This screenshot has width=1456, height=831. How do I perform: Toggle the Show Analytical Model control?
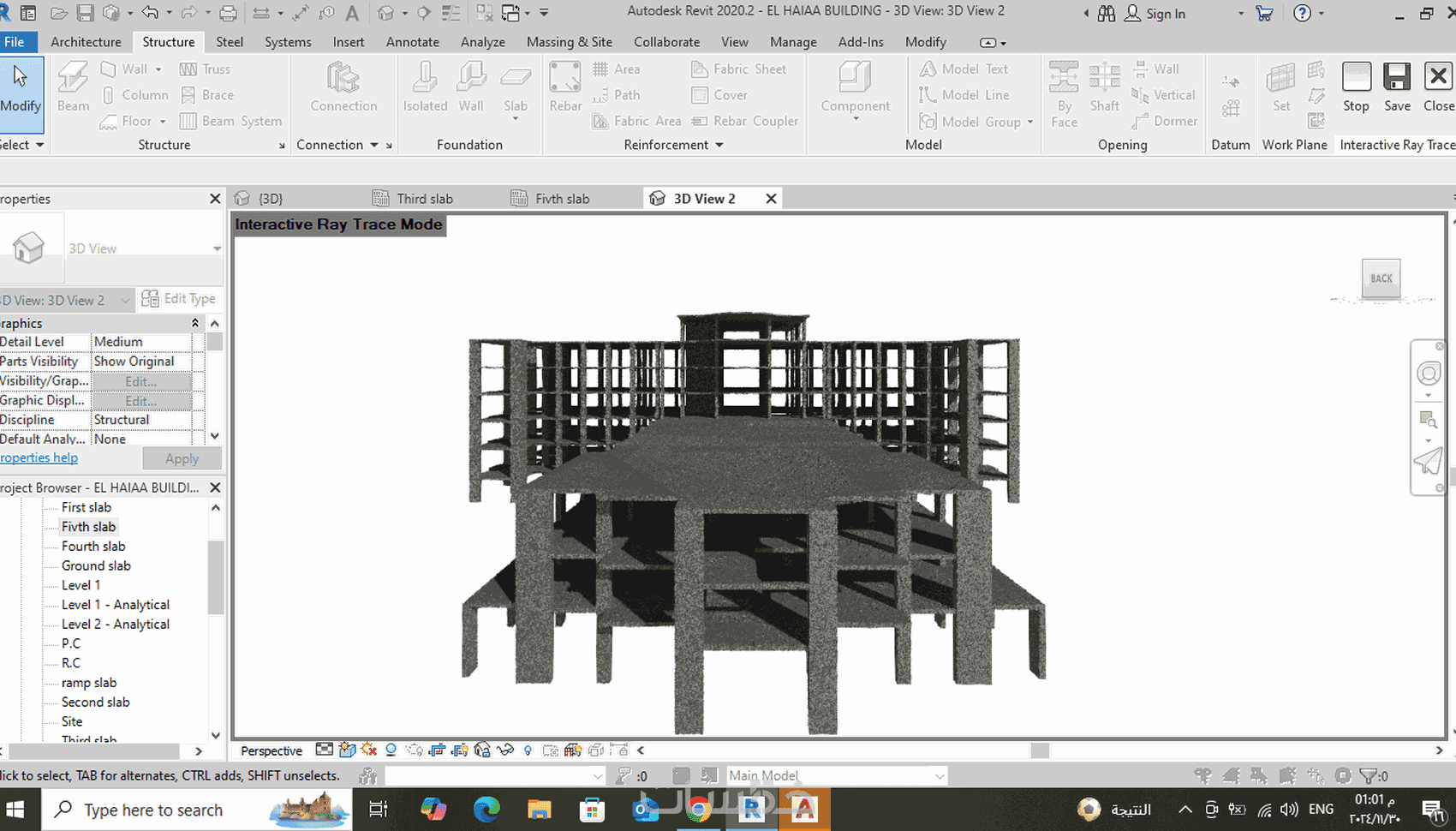pos(573,750)
